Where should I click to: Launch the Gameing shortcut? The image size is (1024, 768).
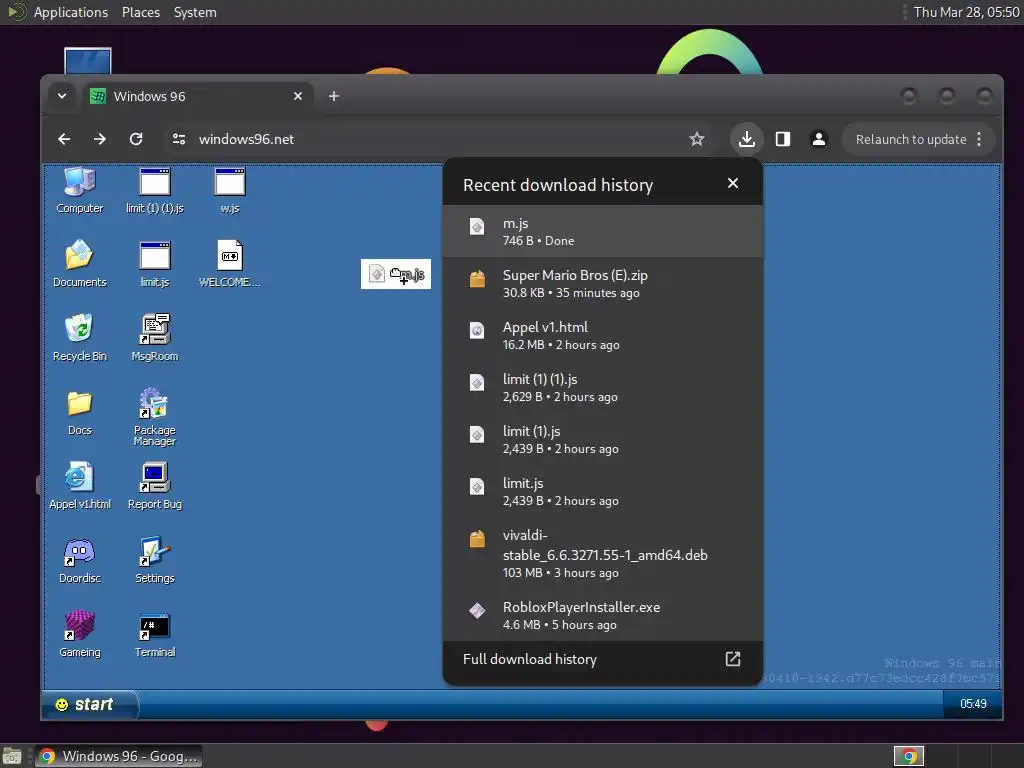[x=80, y=633]
